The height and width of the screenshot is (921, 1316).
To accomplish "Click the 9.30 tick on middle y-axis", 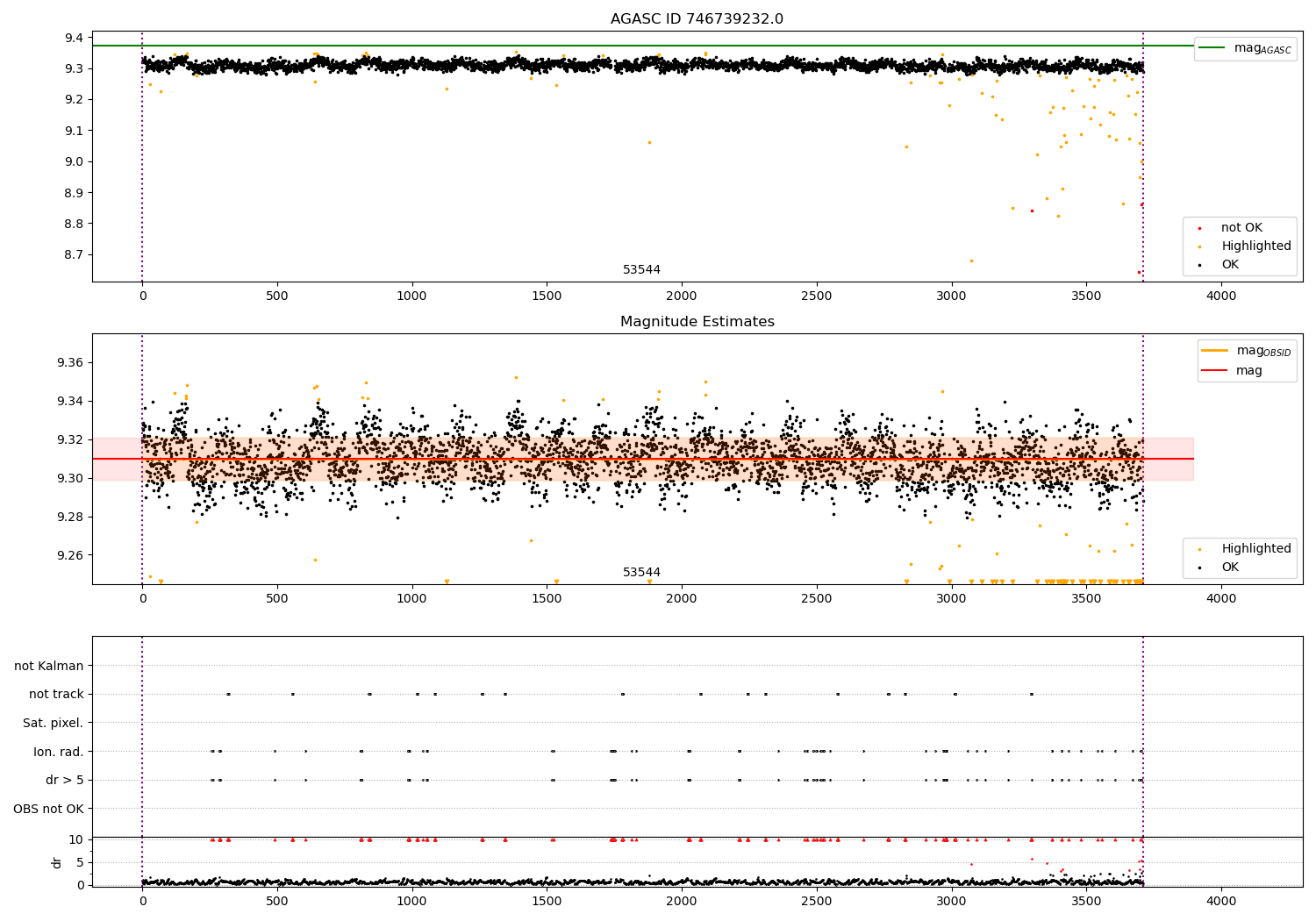I will tap(70, 479).
